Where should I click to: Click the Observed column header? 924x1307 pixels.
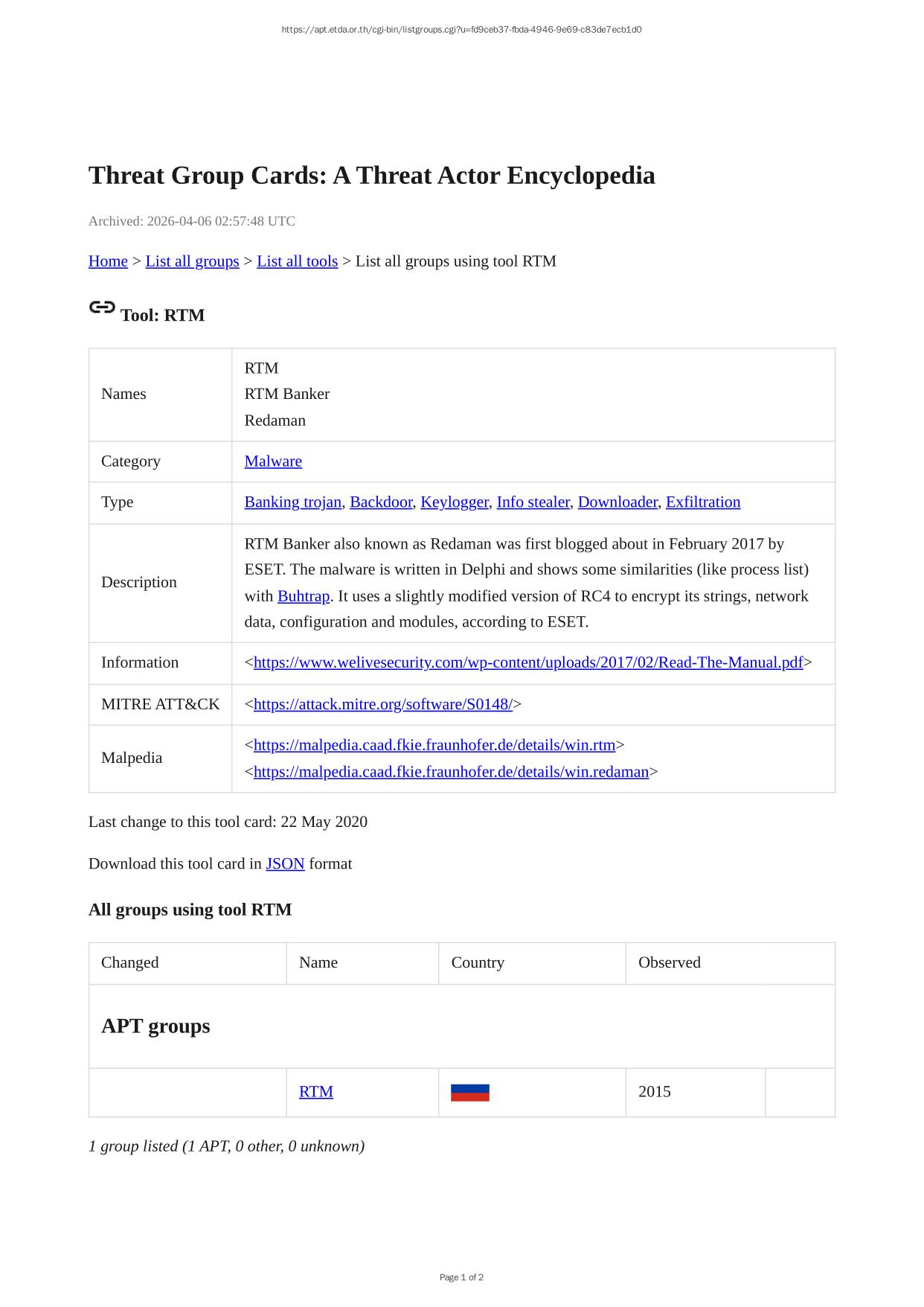669,962
